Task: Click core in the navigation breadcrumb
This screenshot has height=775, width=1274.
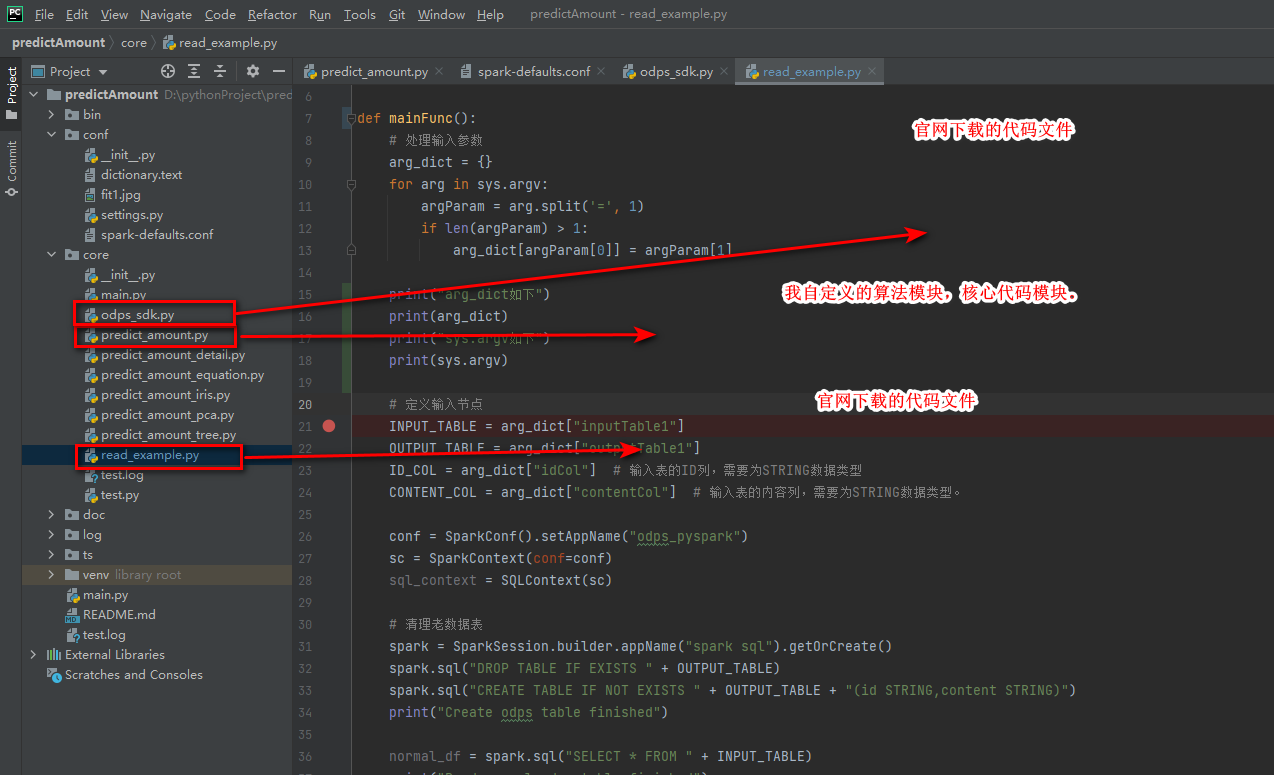Action: [x=133, y=43]
